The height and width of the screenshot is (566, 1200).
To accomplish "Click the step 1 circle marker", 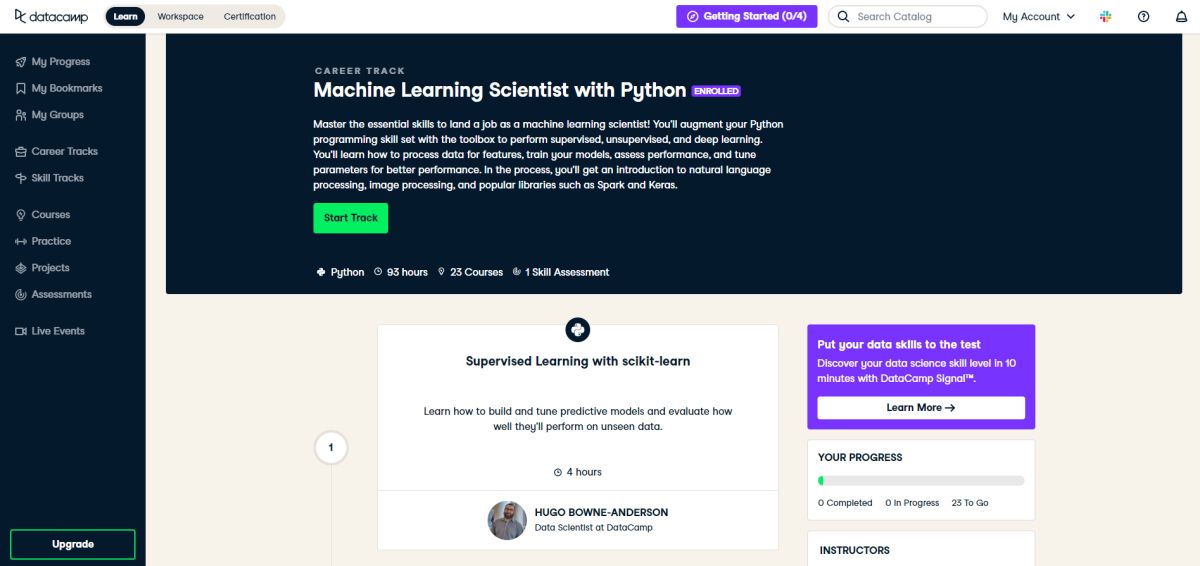I will coord(331,447).
